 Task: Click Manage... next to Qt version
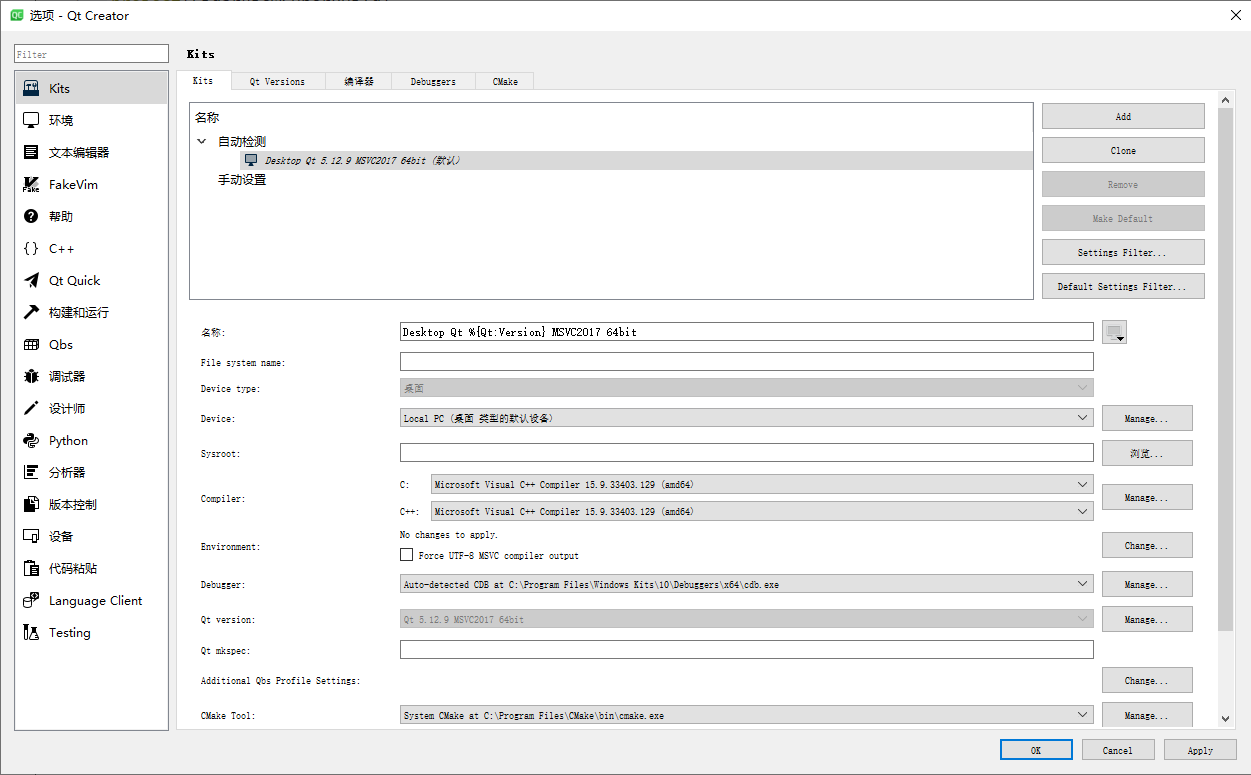(1147, 619)
